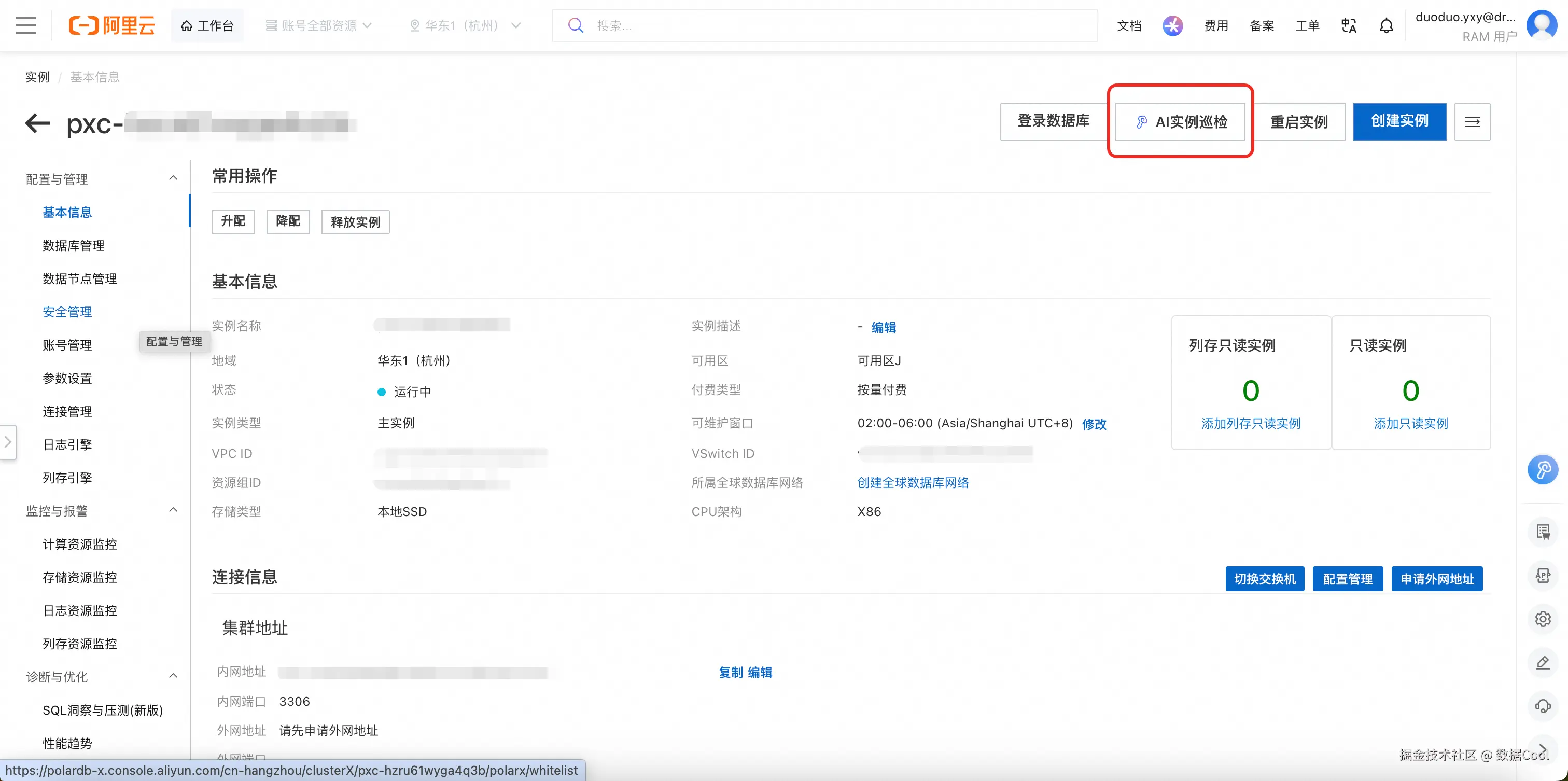Open 参数设置 in the sidebar
This screenshot has width=1568, height=781.
click(x=67, y=378)
